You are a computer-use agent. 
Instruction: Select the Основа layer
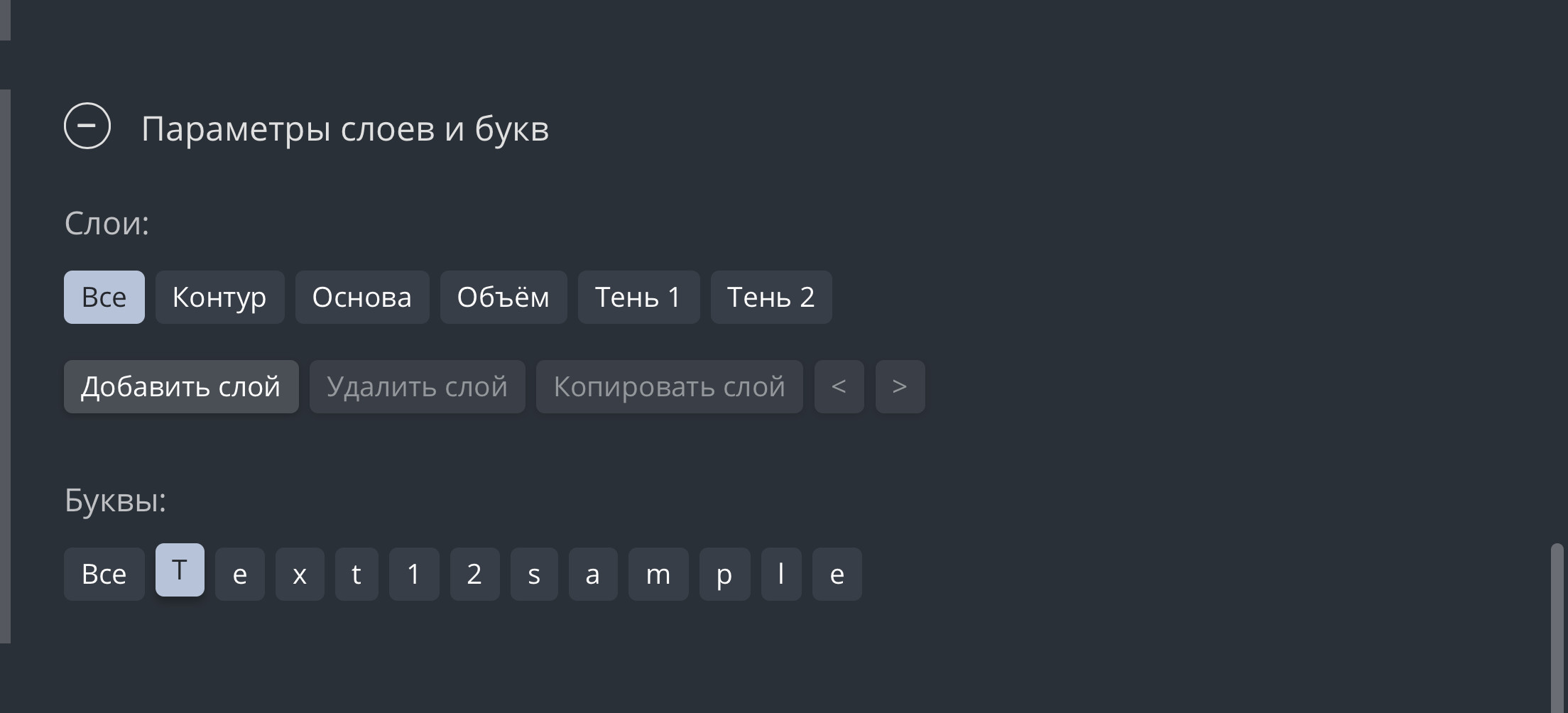362,298
